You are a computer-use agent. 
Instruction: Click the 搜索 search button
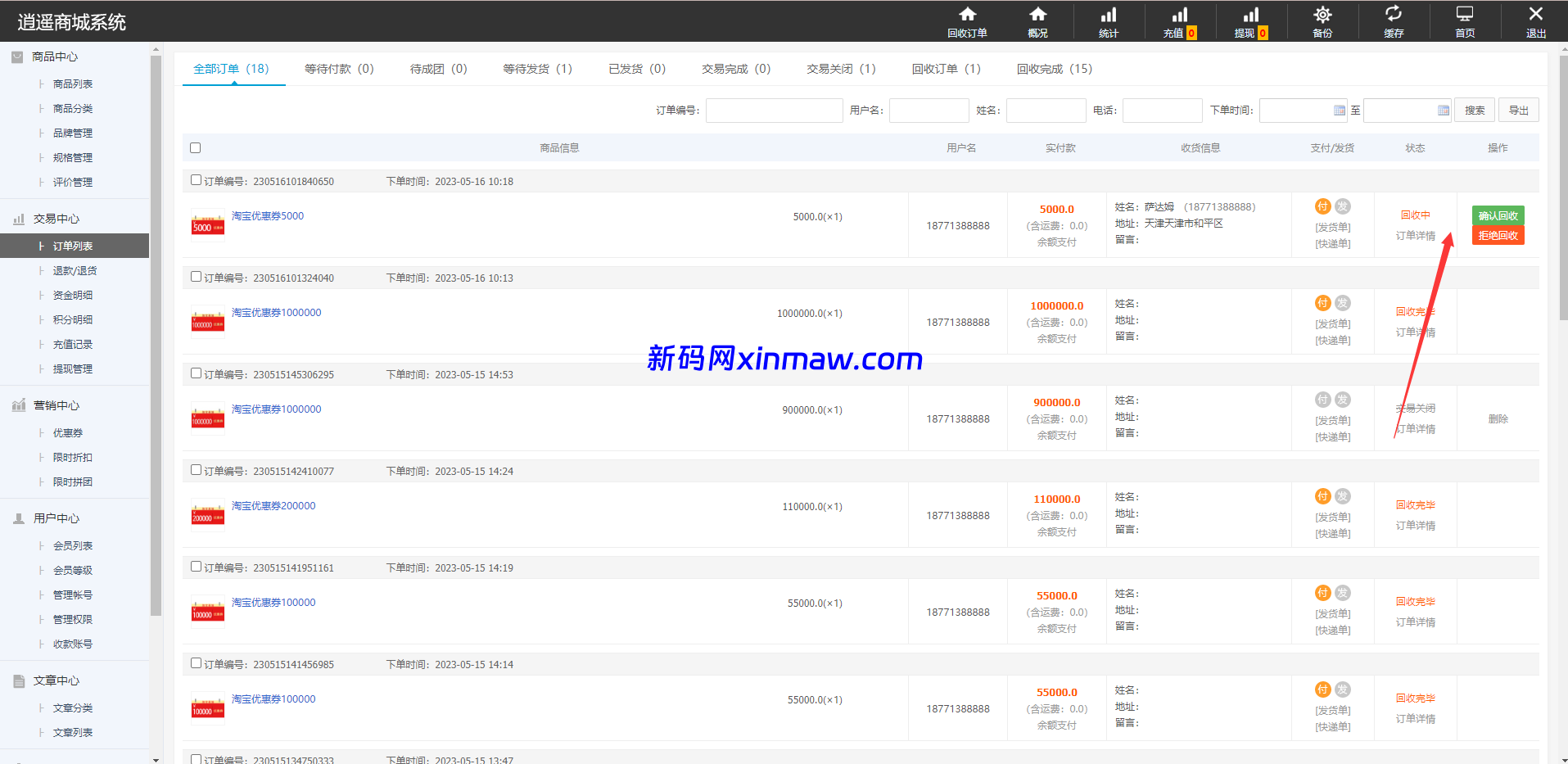[x=1474, y=111]
